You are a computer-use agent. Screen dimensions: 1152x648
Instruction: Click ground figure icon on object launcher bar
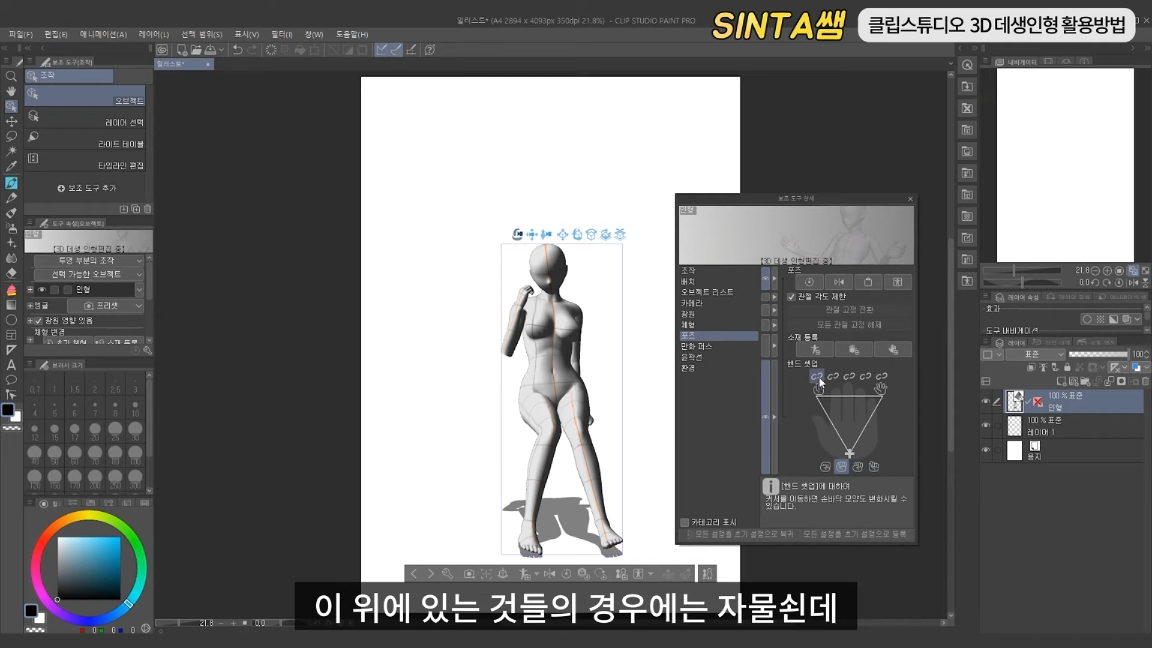503,574
